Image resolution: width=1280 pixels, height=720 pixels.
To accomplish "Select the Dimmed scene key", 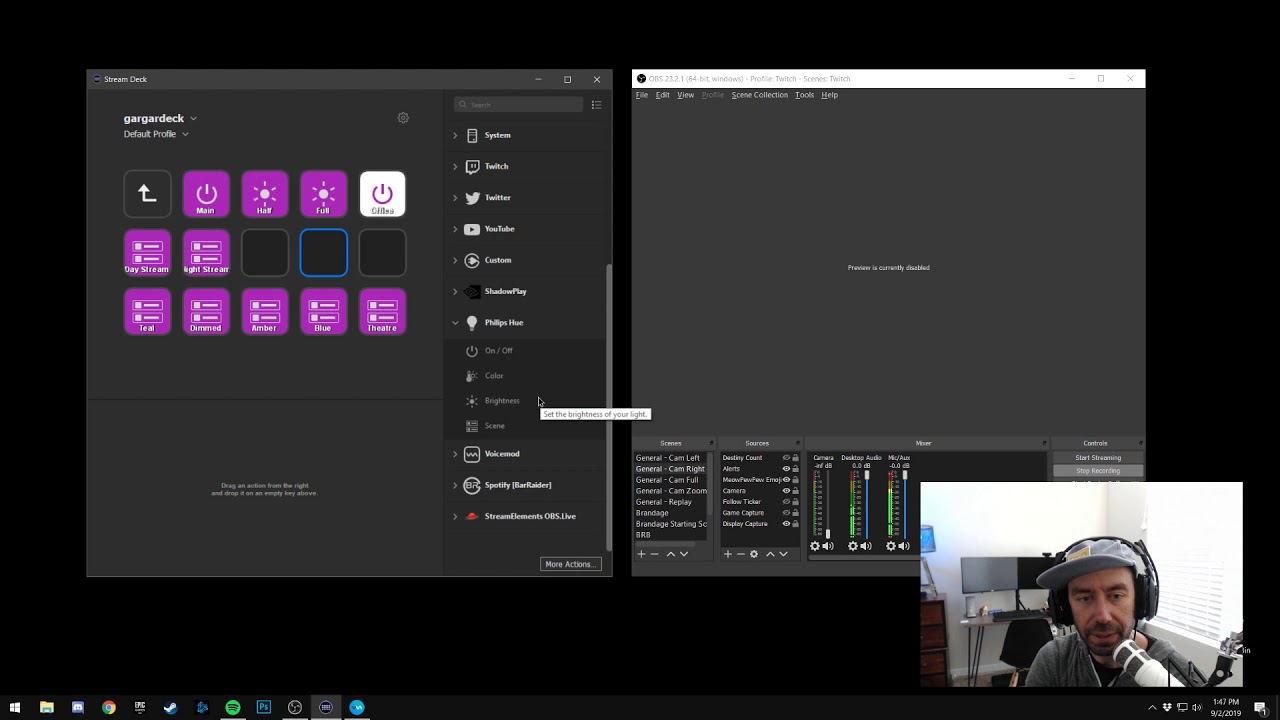I will point(206,312).
